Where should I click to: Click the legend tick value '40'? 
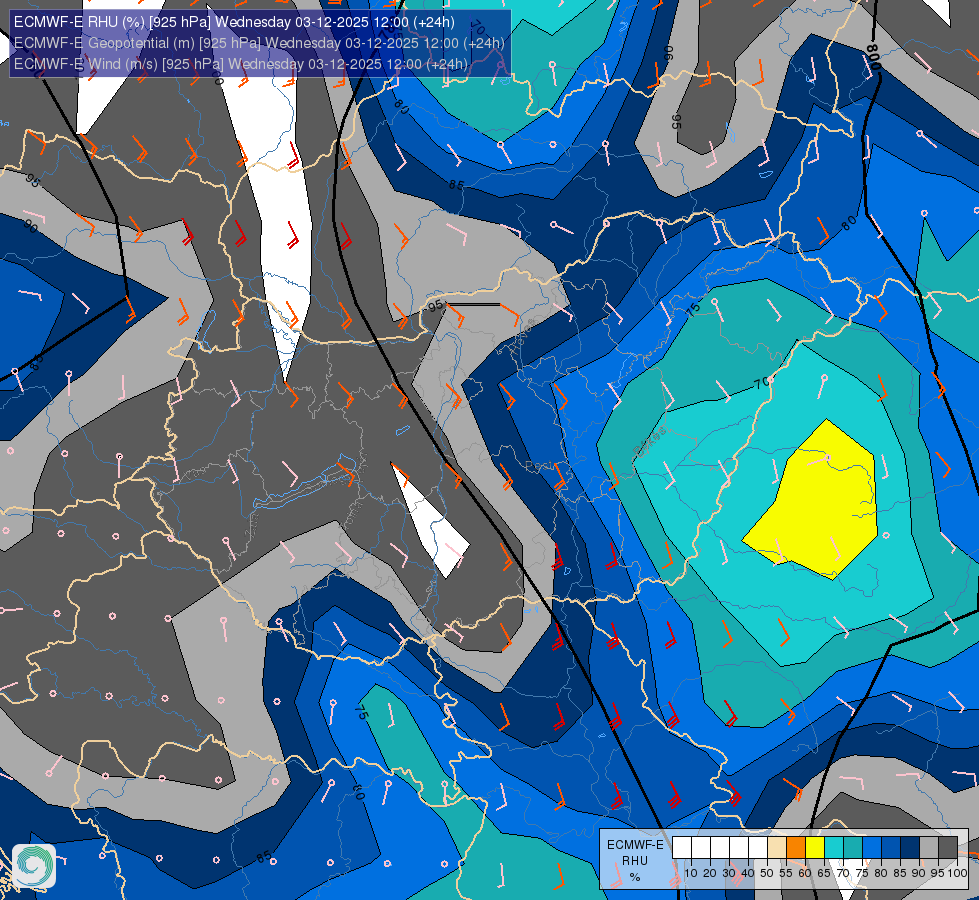coord(748,873)
